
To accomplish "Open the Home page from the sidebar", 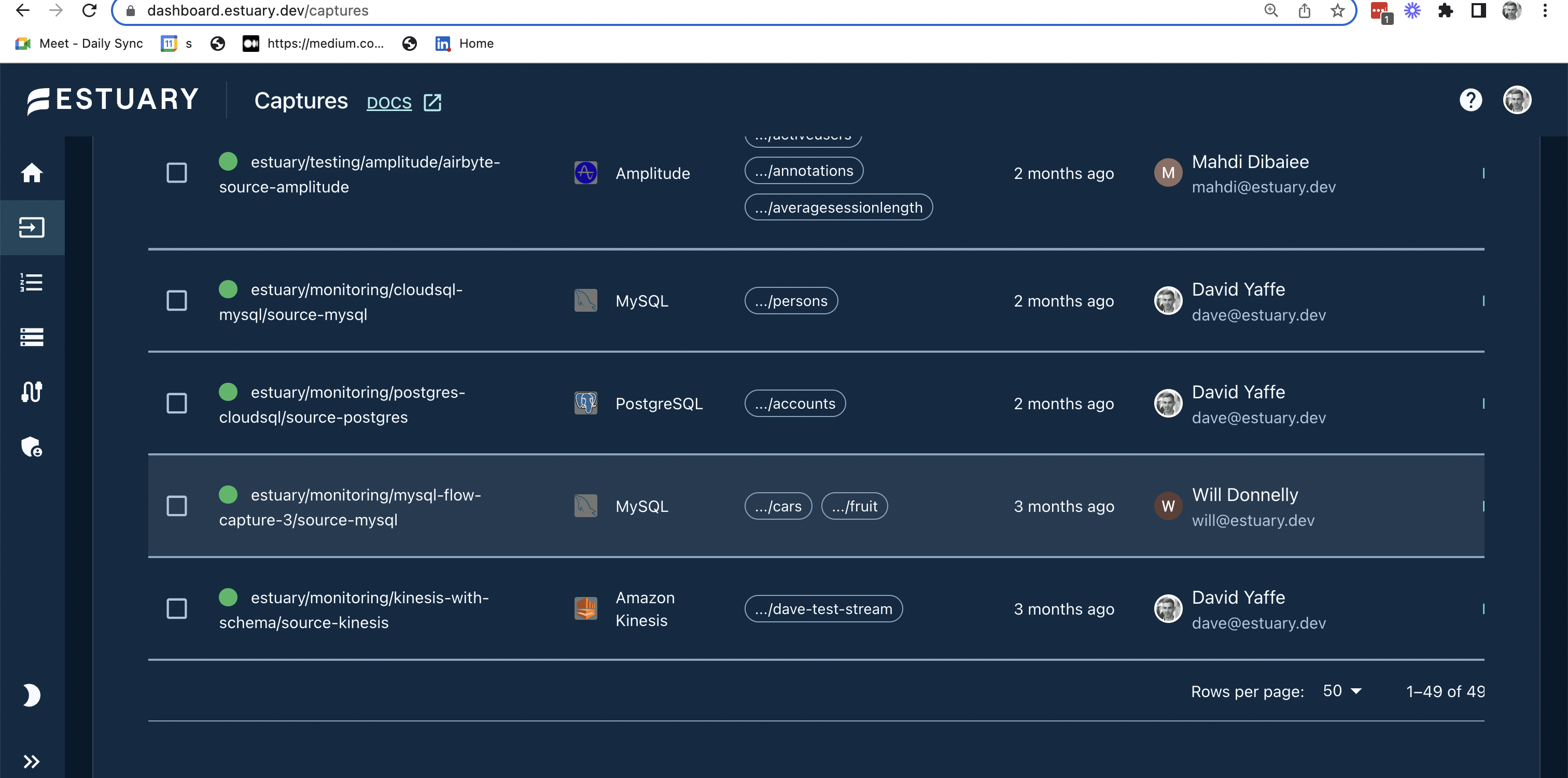I will tap(32, 174).
